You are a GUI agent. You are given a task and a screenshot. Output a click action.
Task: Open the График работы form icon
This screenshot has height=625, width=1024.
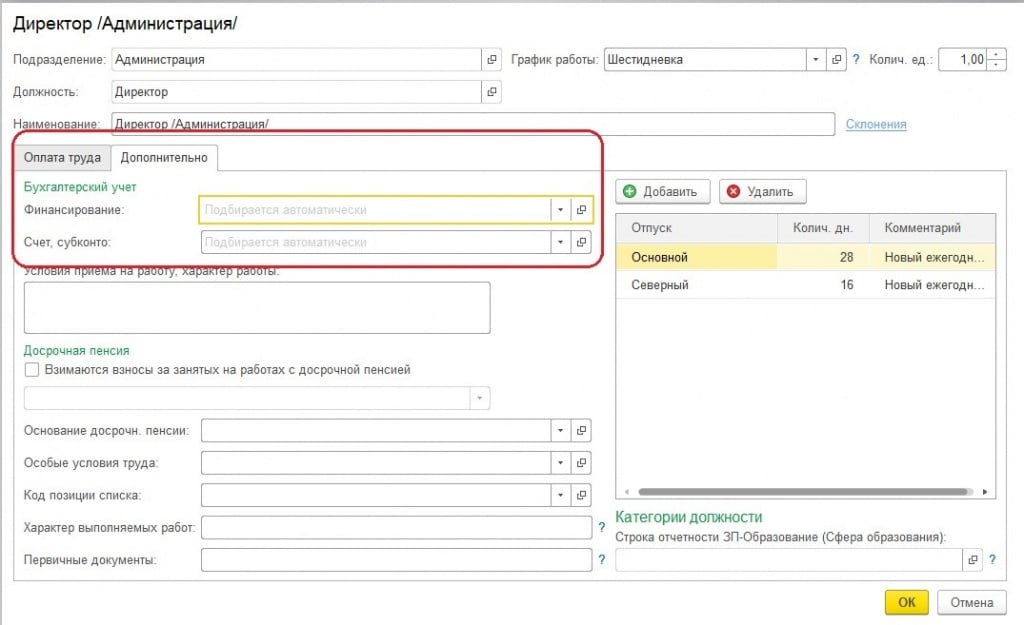pyautogui.click(x=838, y=60)
